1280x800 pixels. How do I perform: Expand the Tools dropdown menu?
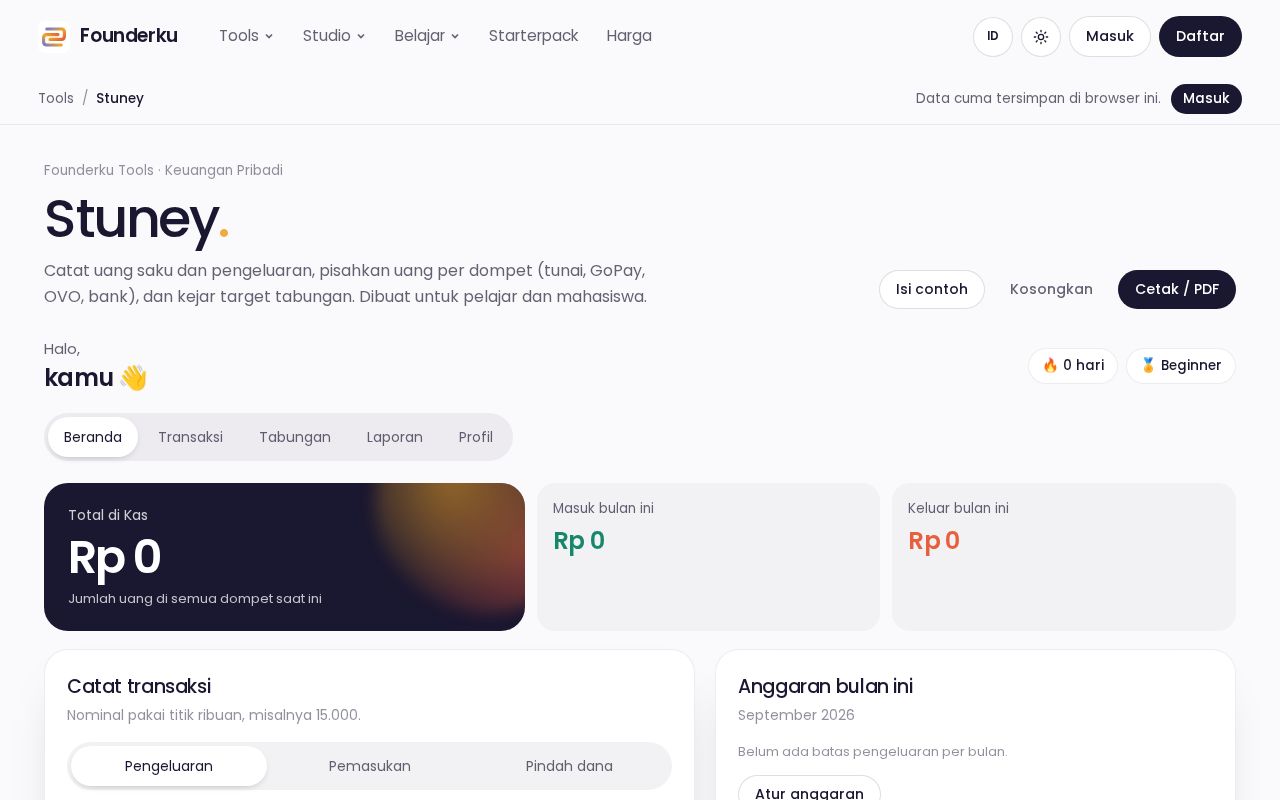point(246,36)
